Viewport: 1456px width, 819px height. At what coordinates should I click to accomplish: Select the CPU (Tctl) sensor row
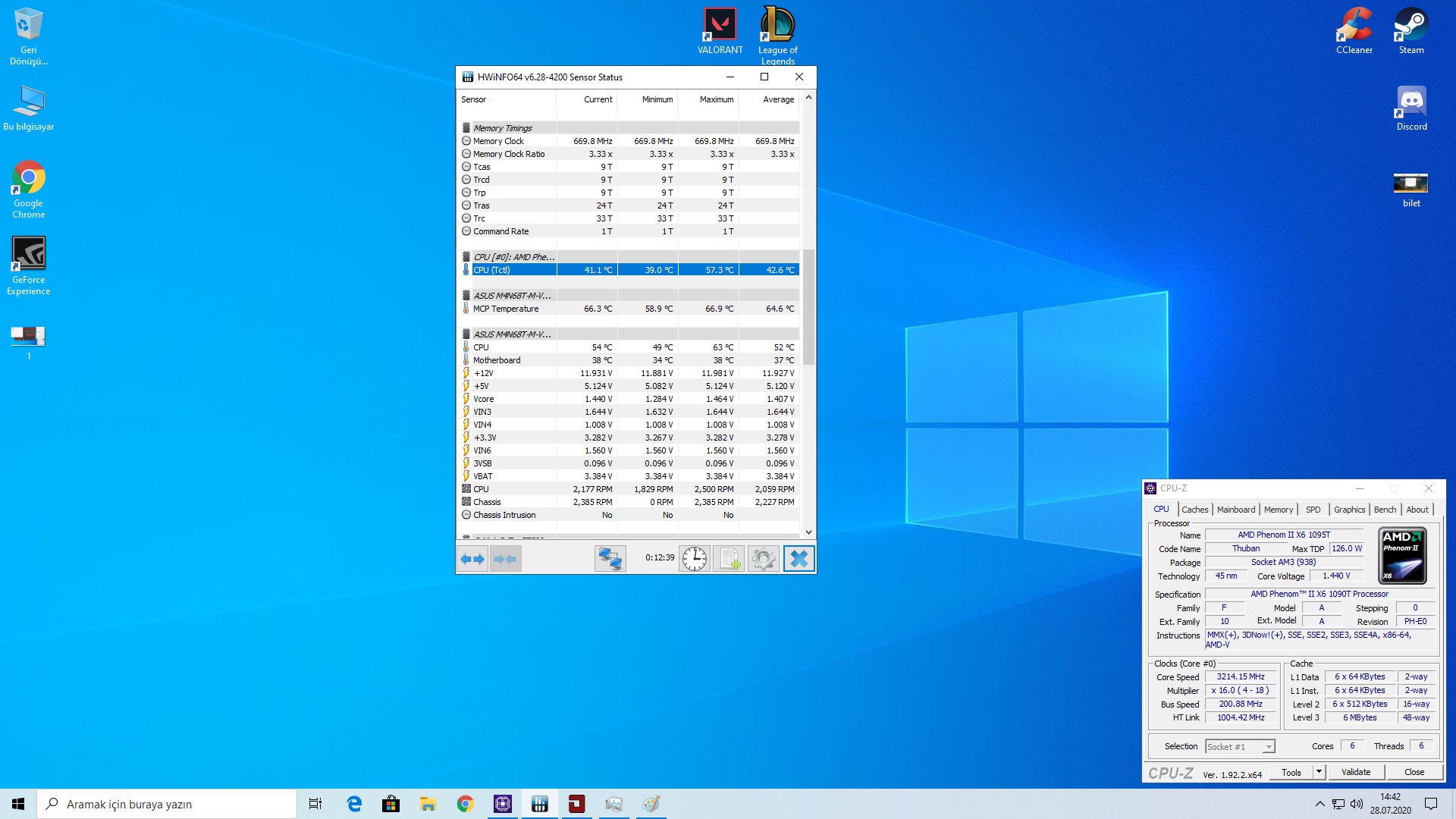coord(629,270)
